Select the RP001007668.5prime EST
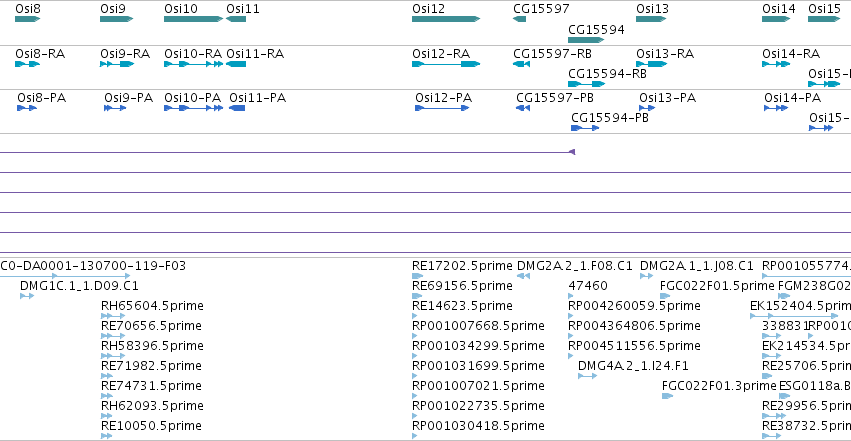The image size is (851, 441). (x=415, y=336)
